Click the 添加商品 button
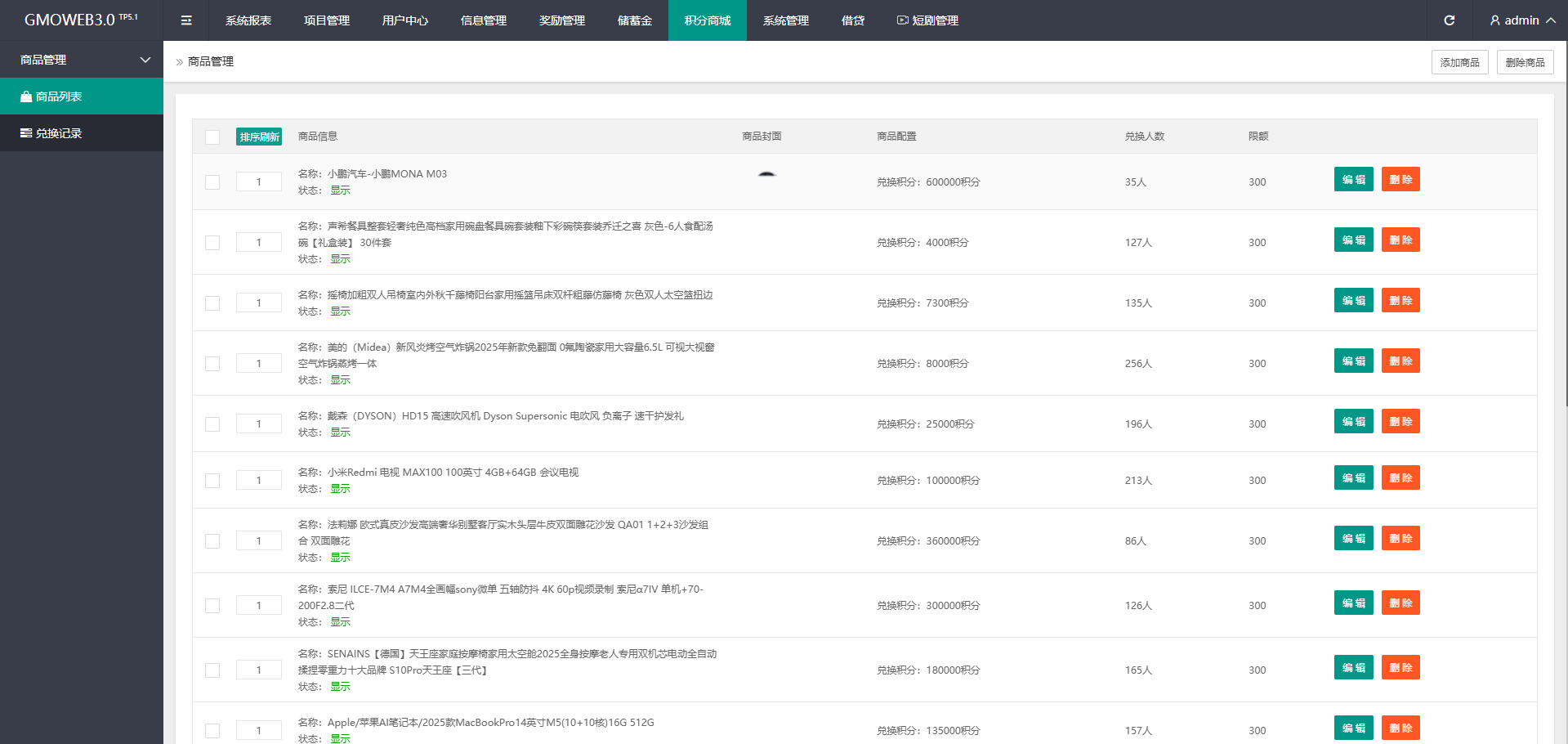Viewport: 1568px width, 744px height. [x=1459, y=62]
